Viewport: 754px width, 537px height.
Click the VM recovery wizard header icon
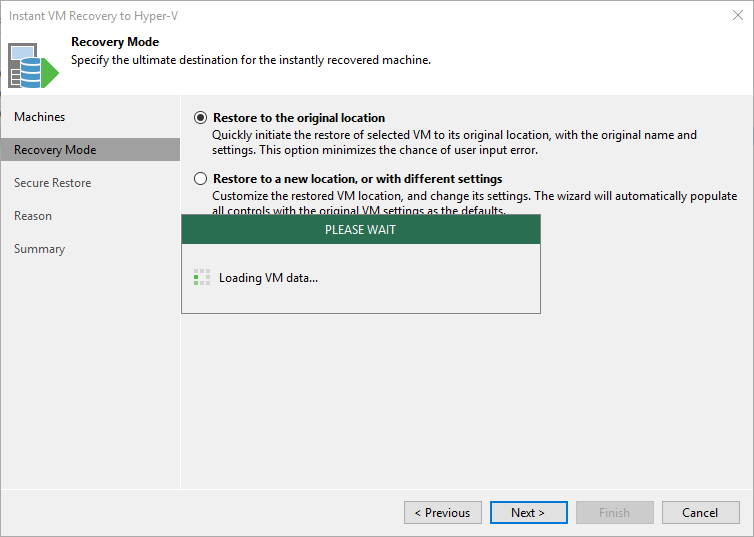coord(33,65)
